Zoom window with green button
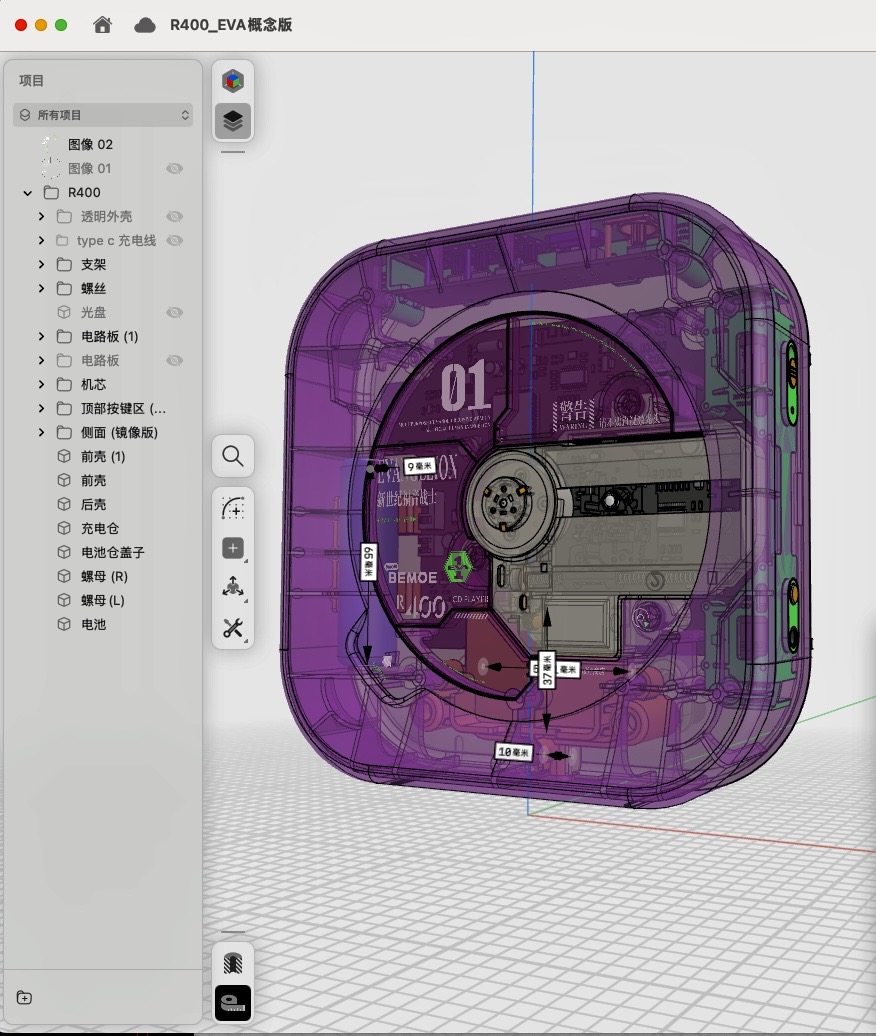Image resolution: width=876 pixels, height=1036 pixels. 61,25
